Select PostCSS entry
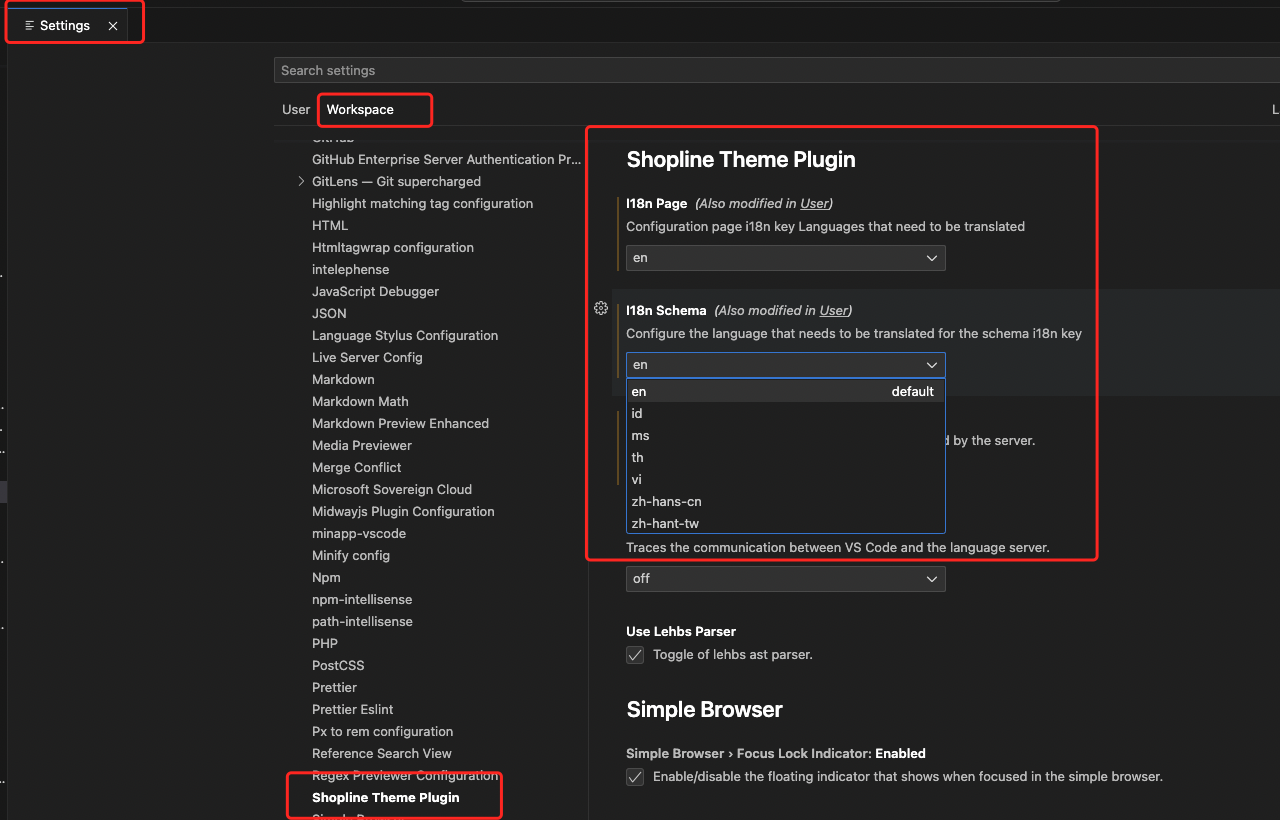Screen dimensions: 1280x820 338,665
